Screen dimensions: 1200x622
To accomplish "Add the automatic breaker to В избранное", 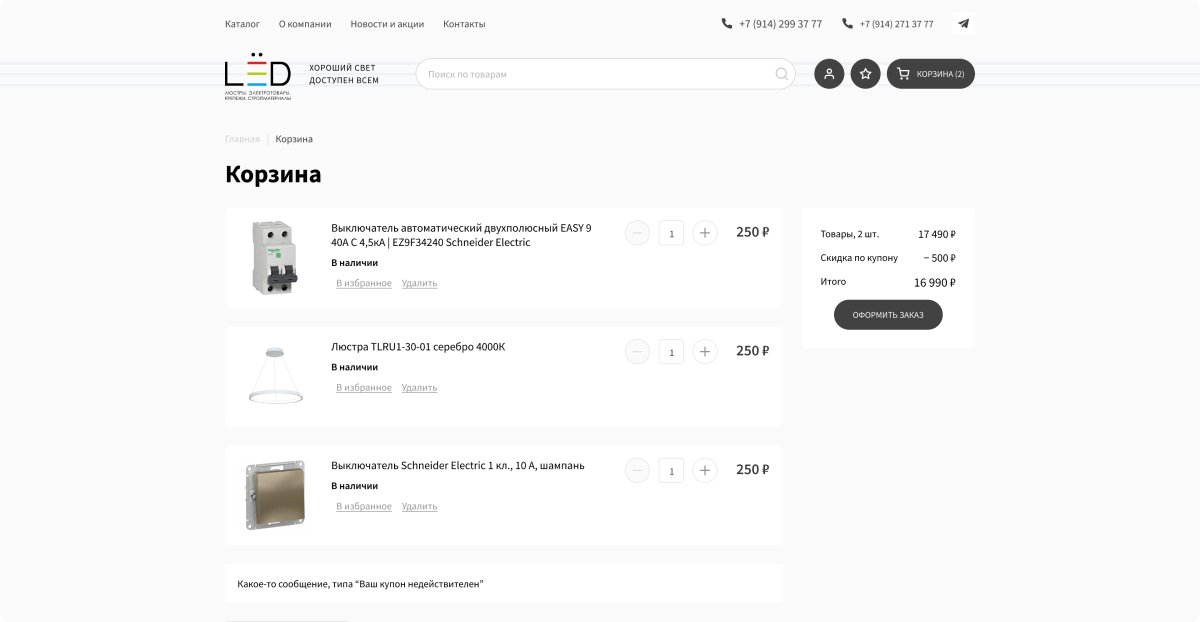I will tap(364, 284).
